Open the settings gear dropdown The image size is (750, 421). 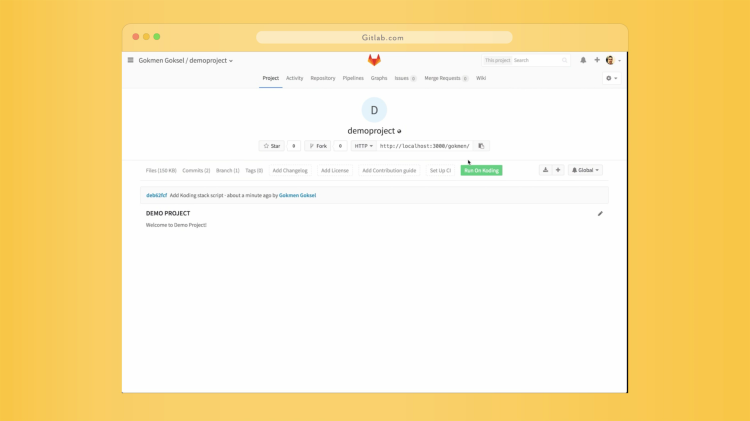tap(611, 78)
